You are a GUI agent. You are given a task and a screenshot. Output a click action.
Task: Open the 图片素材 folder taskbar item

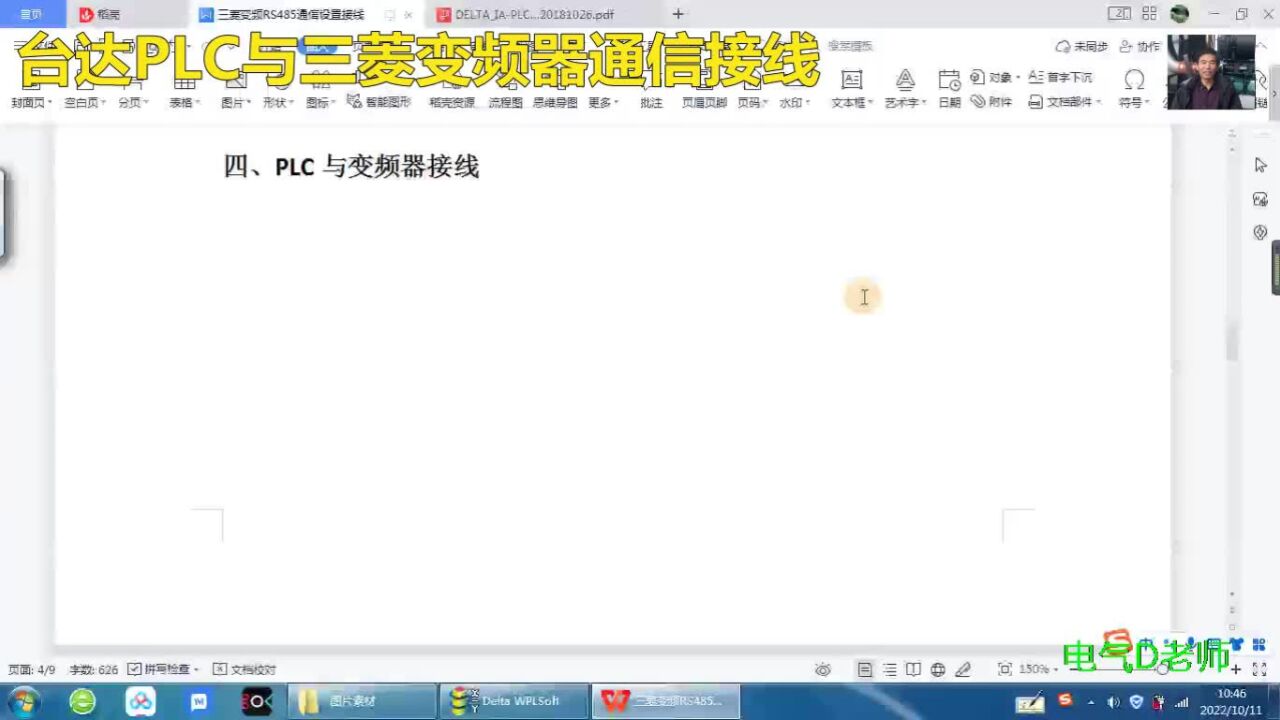pos(362,701)
